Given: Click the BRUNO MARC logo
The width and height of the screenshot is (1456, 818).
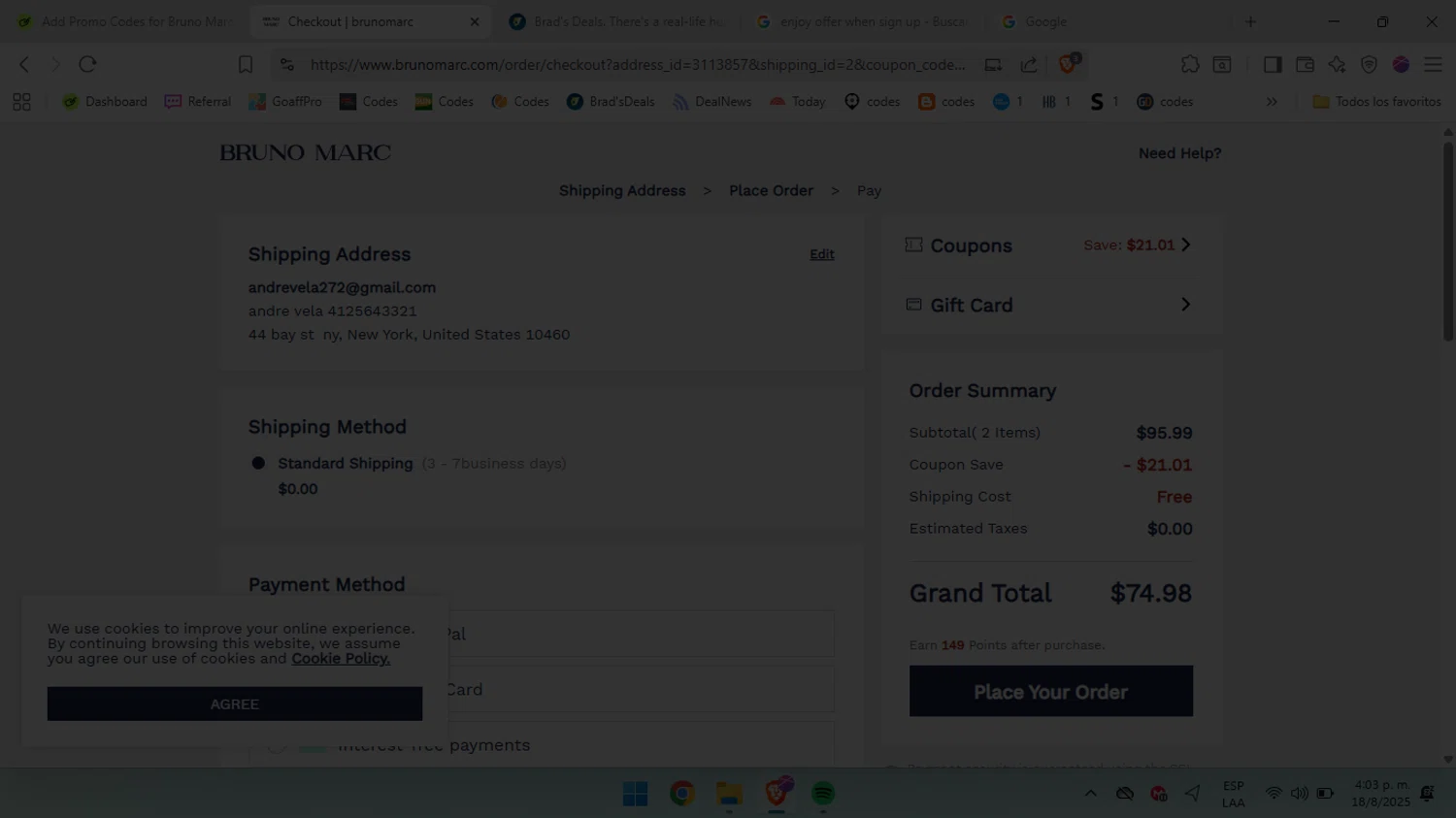Looking at the screenshot, I should tap(305, 152).
